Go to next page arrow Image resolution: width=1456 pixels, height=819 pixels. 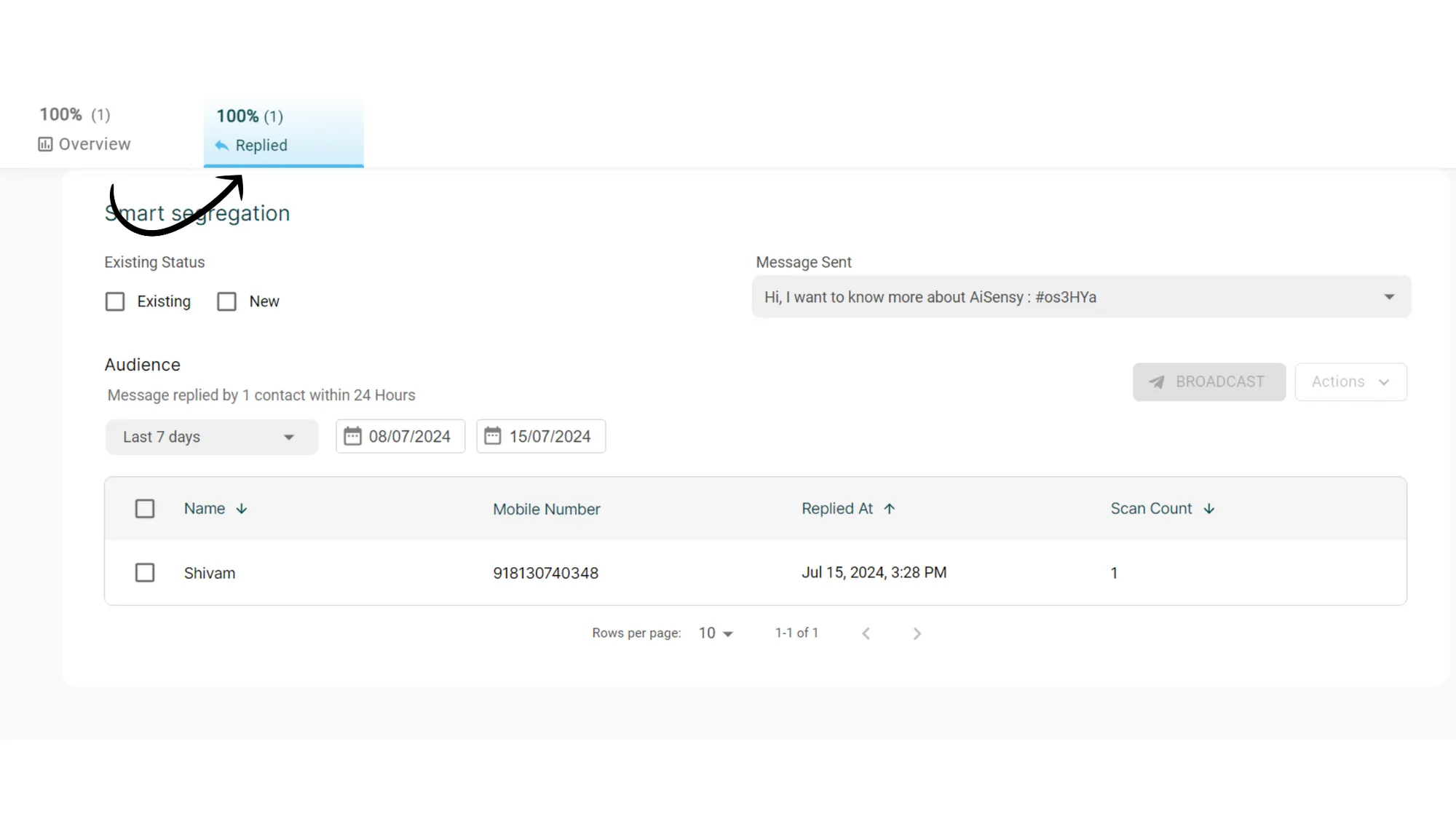tap(917, 633)
